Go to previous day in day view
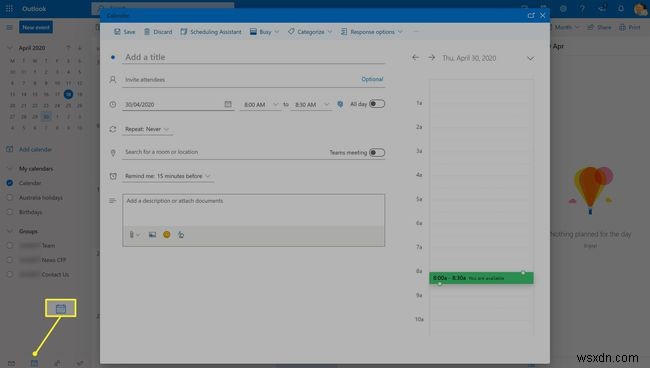650x368 pixels. click(x=415, y=58)
